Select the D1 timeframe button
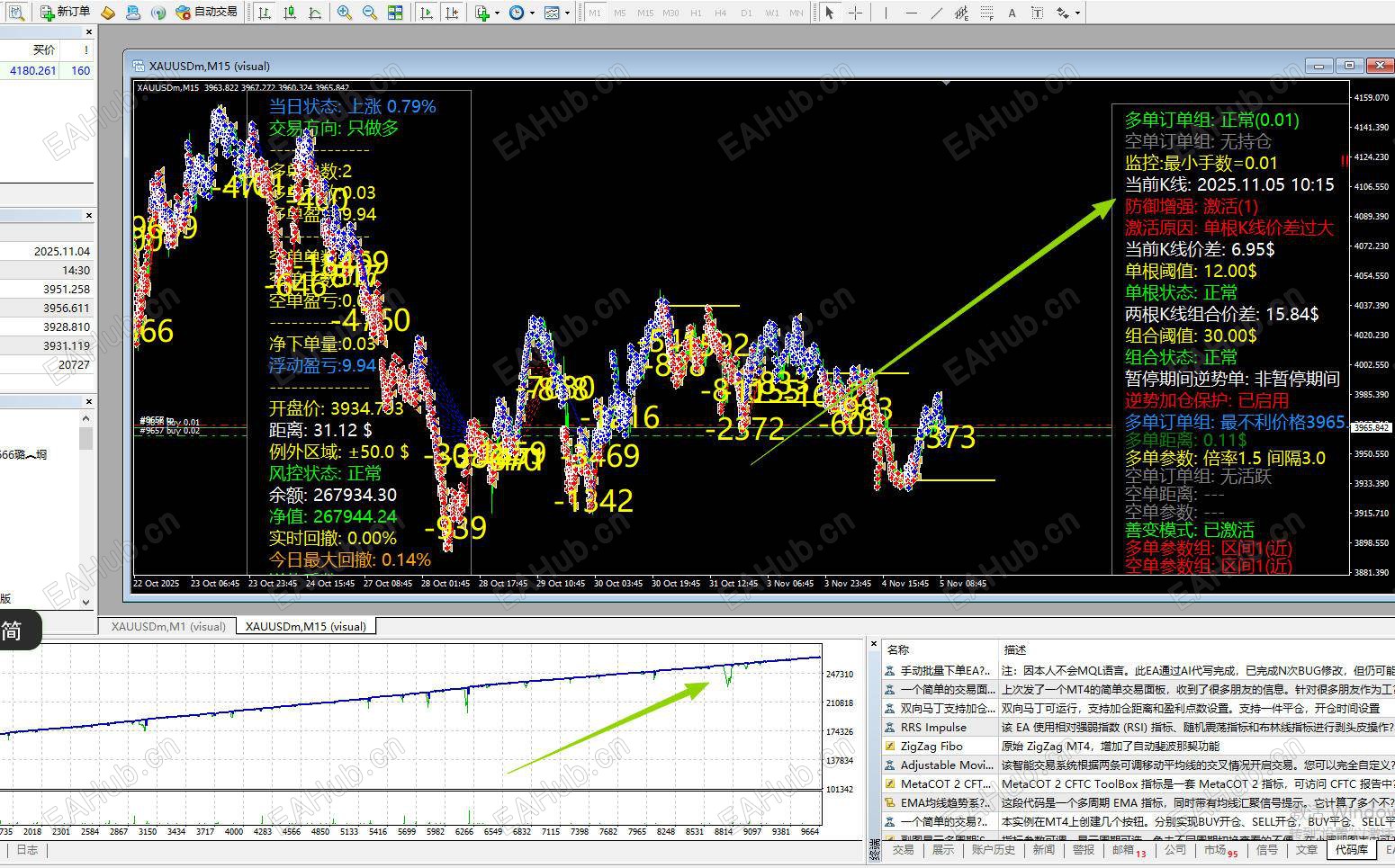1395x868 pixels. coord(746,13)
